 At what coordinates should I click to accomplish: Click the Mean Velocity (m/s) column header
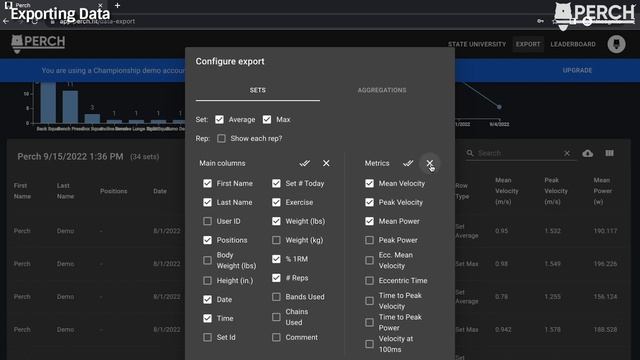pyautogui.click(x=507, y=191)
